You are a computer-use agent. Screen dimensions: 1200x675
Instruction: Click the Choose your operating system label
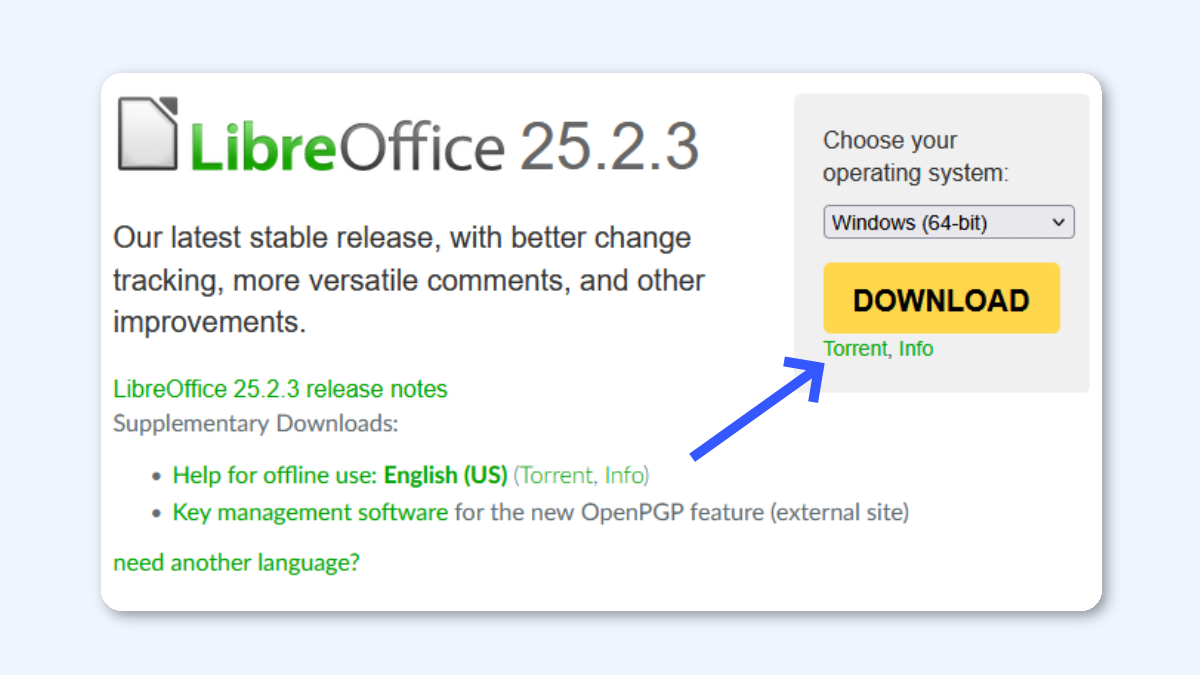click(916, 156)
